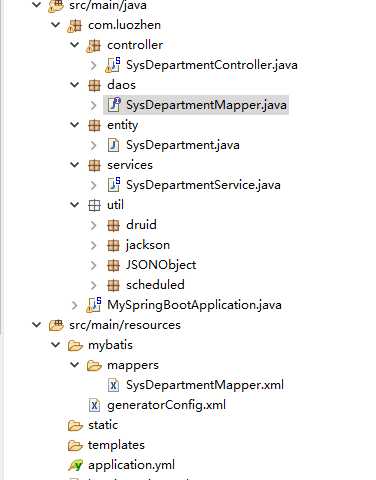Select the generatorConfig.xml label
Viewport: 376px width, 480px height.
click(166, 405)
